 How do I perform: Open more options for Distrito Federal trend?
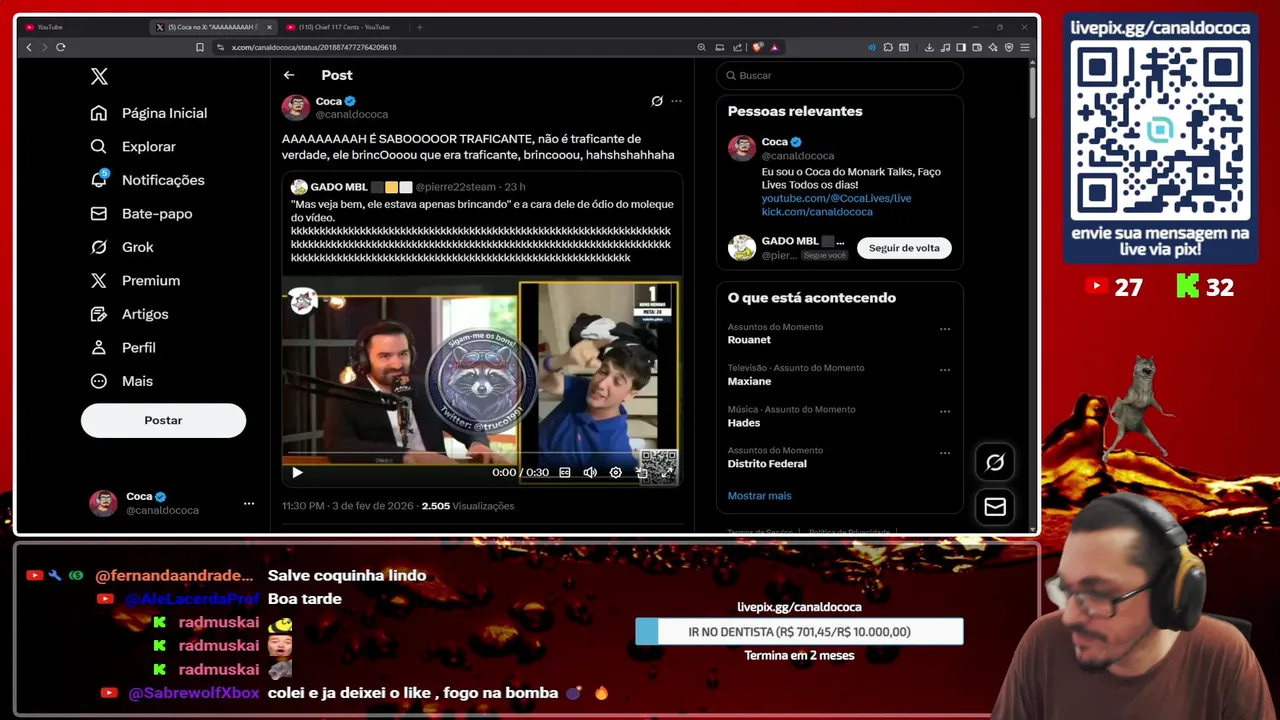(945, 453)
